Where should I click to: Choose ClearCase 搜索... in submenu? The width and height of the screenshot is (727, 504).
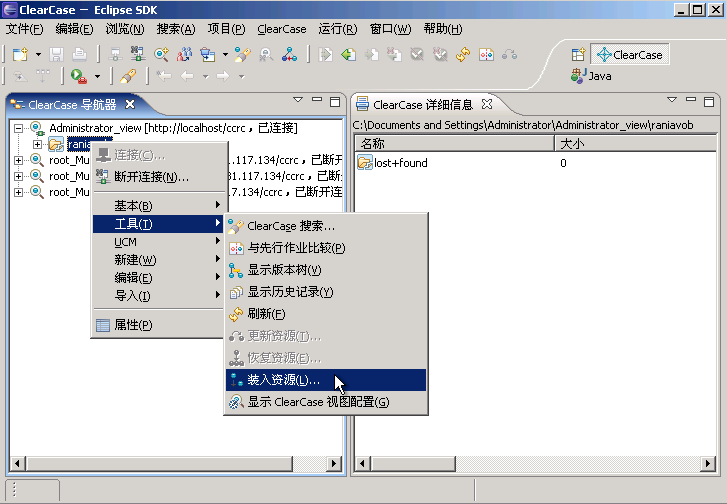tap(325, 226)
